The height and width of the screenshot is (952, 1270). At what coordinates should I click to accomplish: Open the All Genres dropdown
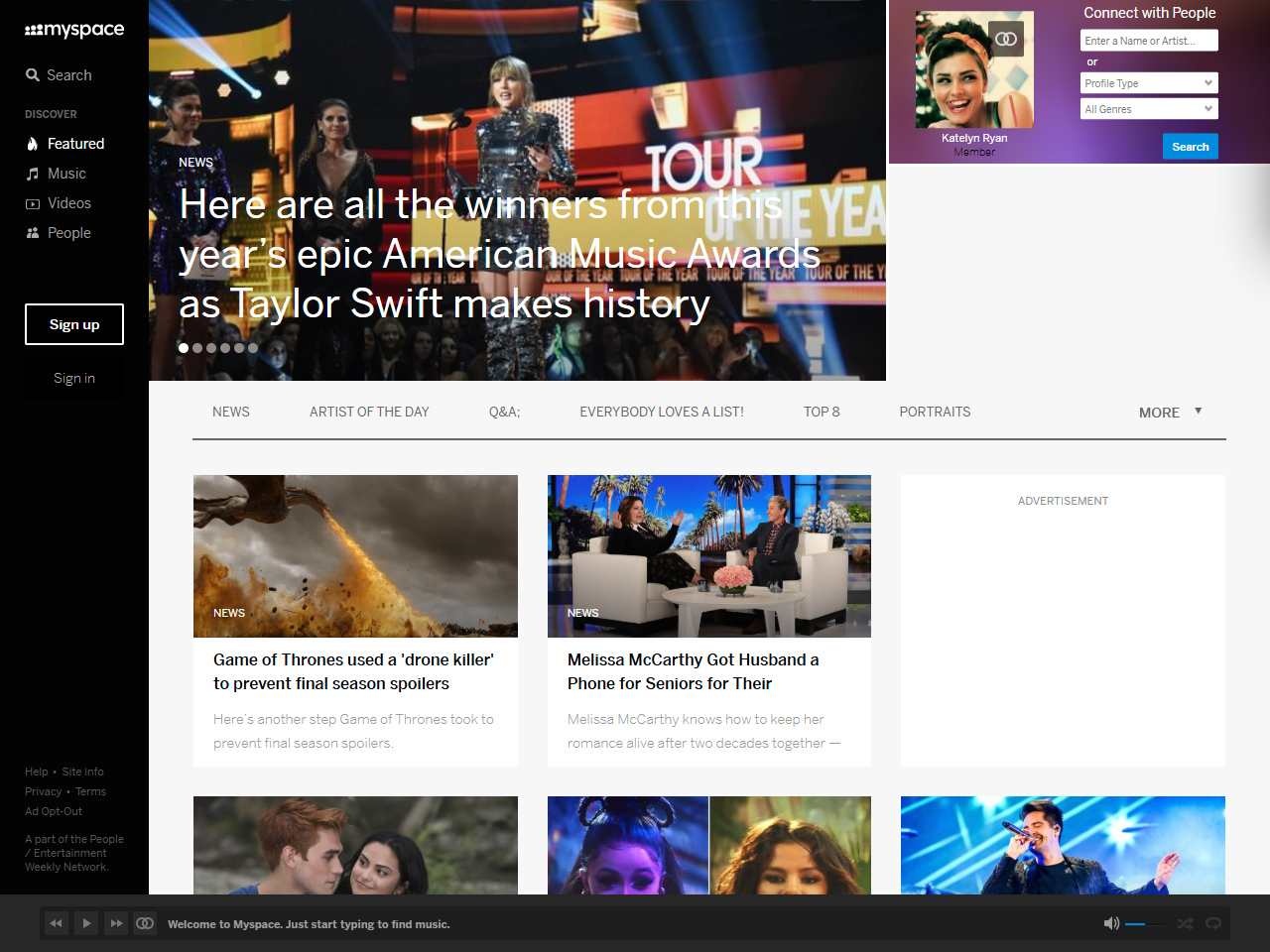point(1149,109)
